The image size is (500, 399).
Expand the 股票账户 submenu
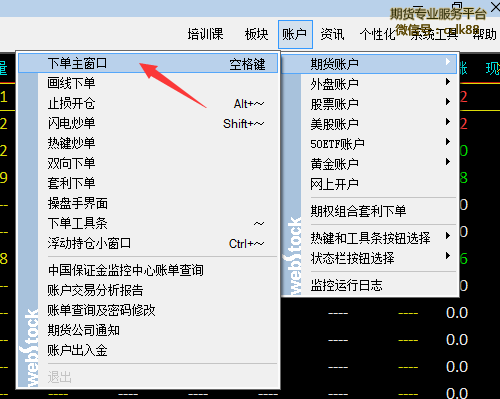point(370,104)
